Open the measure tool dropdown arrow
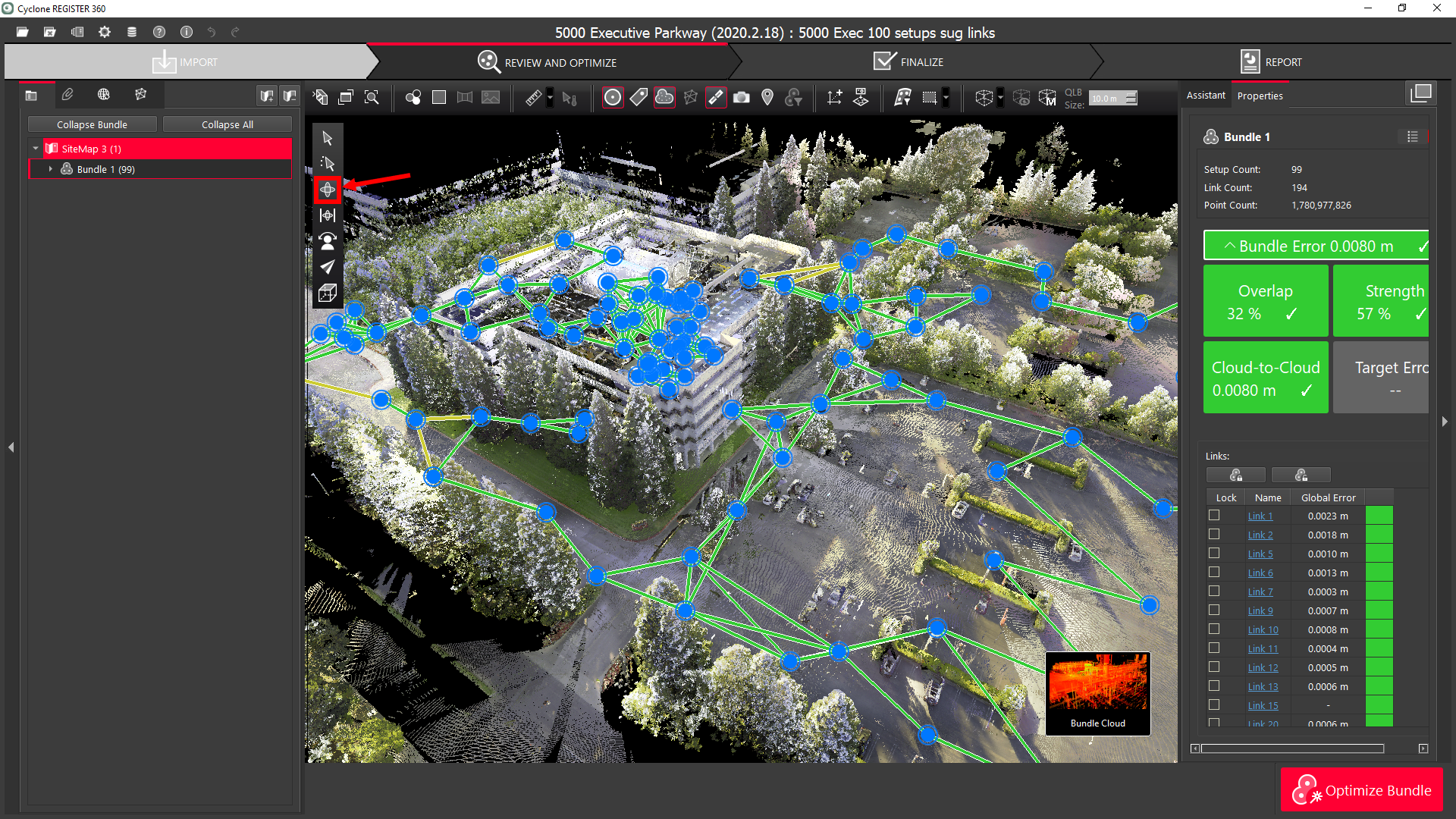 pos(551,98)
